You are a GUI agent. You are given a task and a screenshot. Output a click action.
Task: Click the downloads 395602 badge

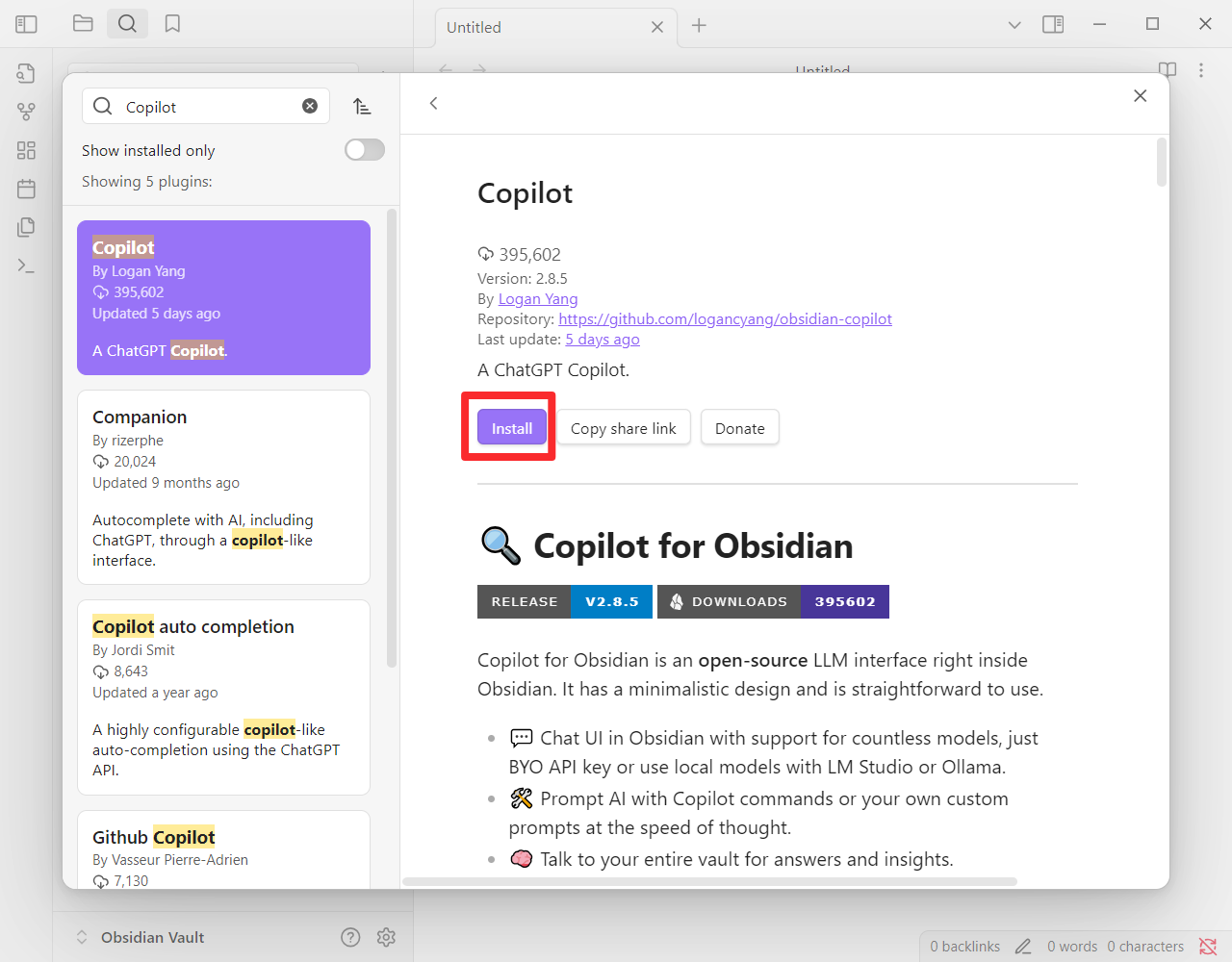pos(773,601)
